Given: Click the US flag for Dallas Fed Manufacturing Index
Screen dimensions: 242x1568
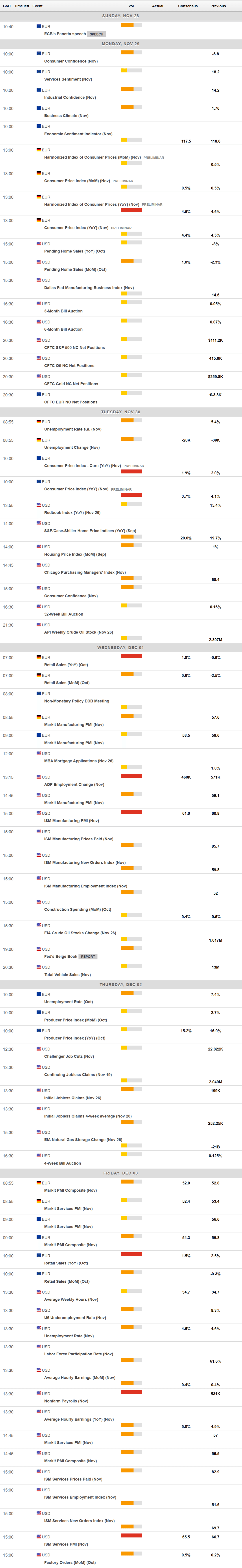Looking at the screenshot, I should click(x=39, y=280).
